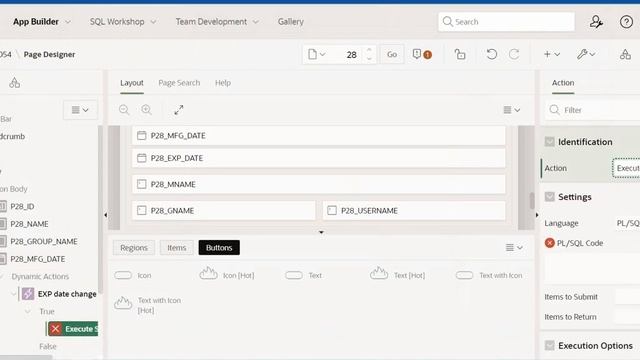Pick the Icon button template
640x360 pixels.
tap(133, 276)
